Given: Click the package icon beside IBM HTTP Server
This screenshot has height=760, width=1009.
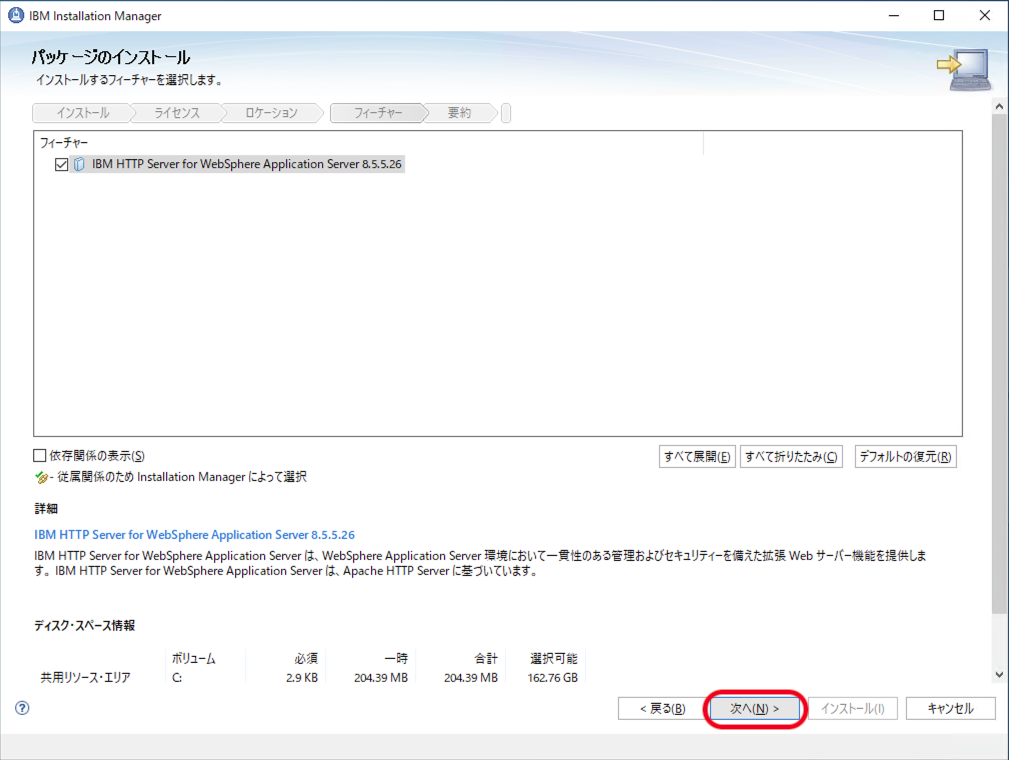Looking at the screenshot, I should point(79,164).
